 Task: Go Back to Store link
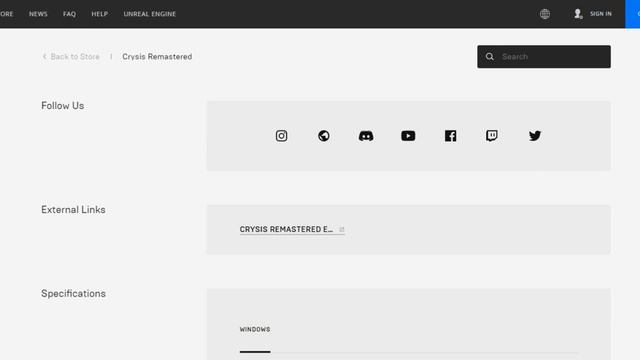point(75,57)
